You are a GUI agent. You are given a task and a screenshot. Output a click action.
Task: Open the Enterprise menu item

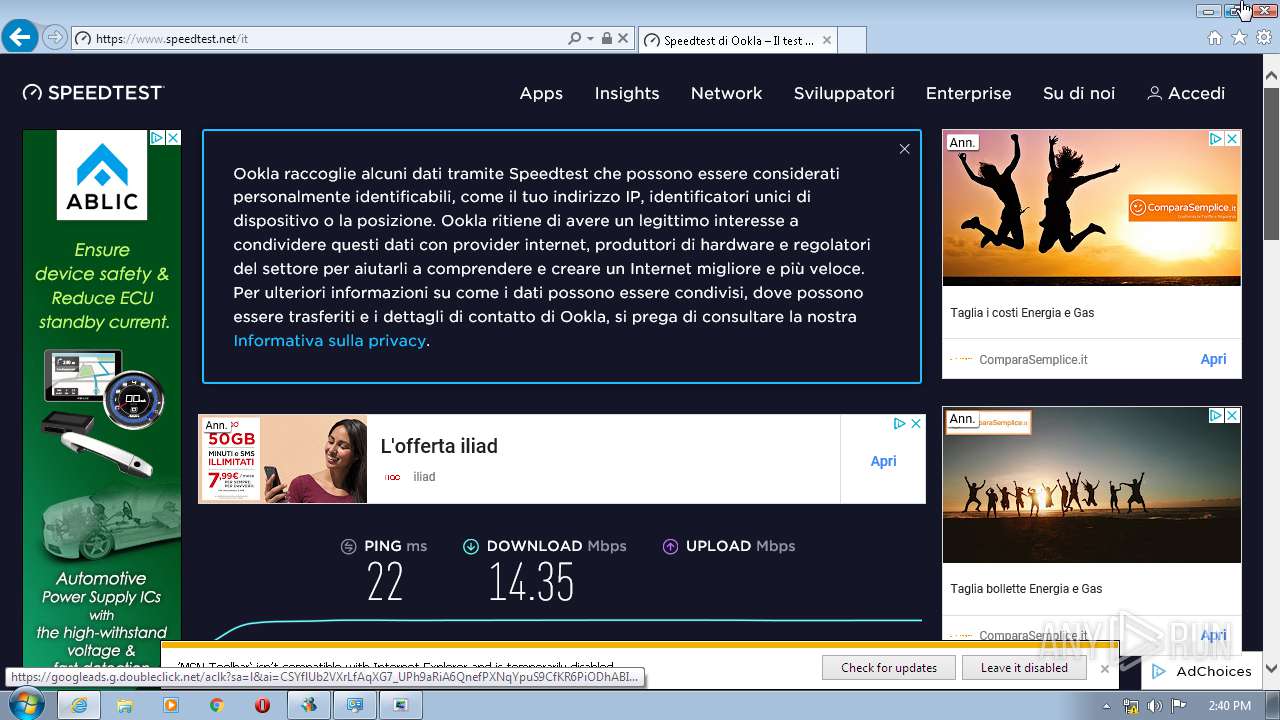[968, 94]
